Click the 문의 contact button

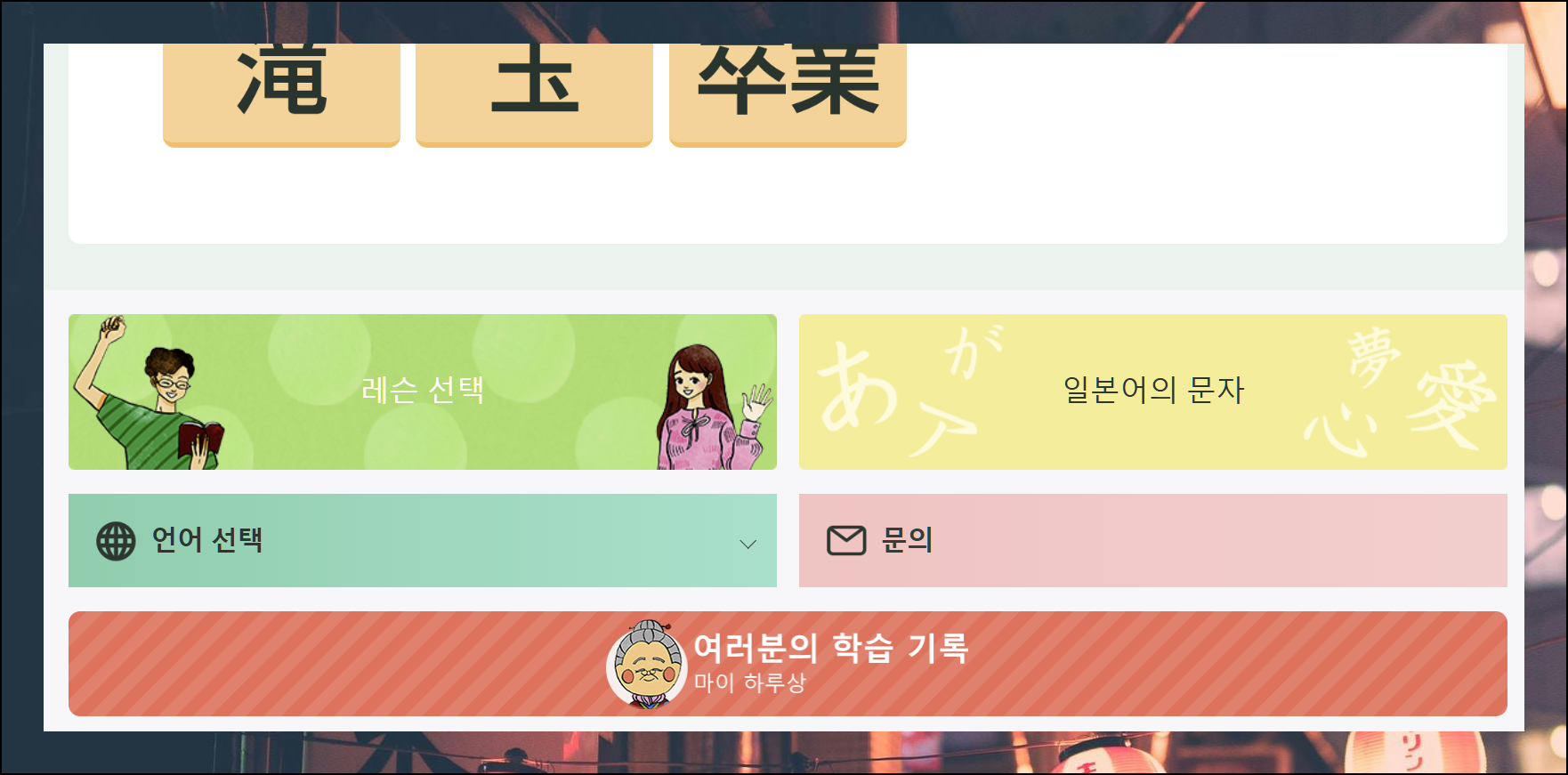tap(1153, 540)
